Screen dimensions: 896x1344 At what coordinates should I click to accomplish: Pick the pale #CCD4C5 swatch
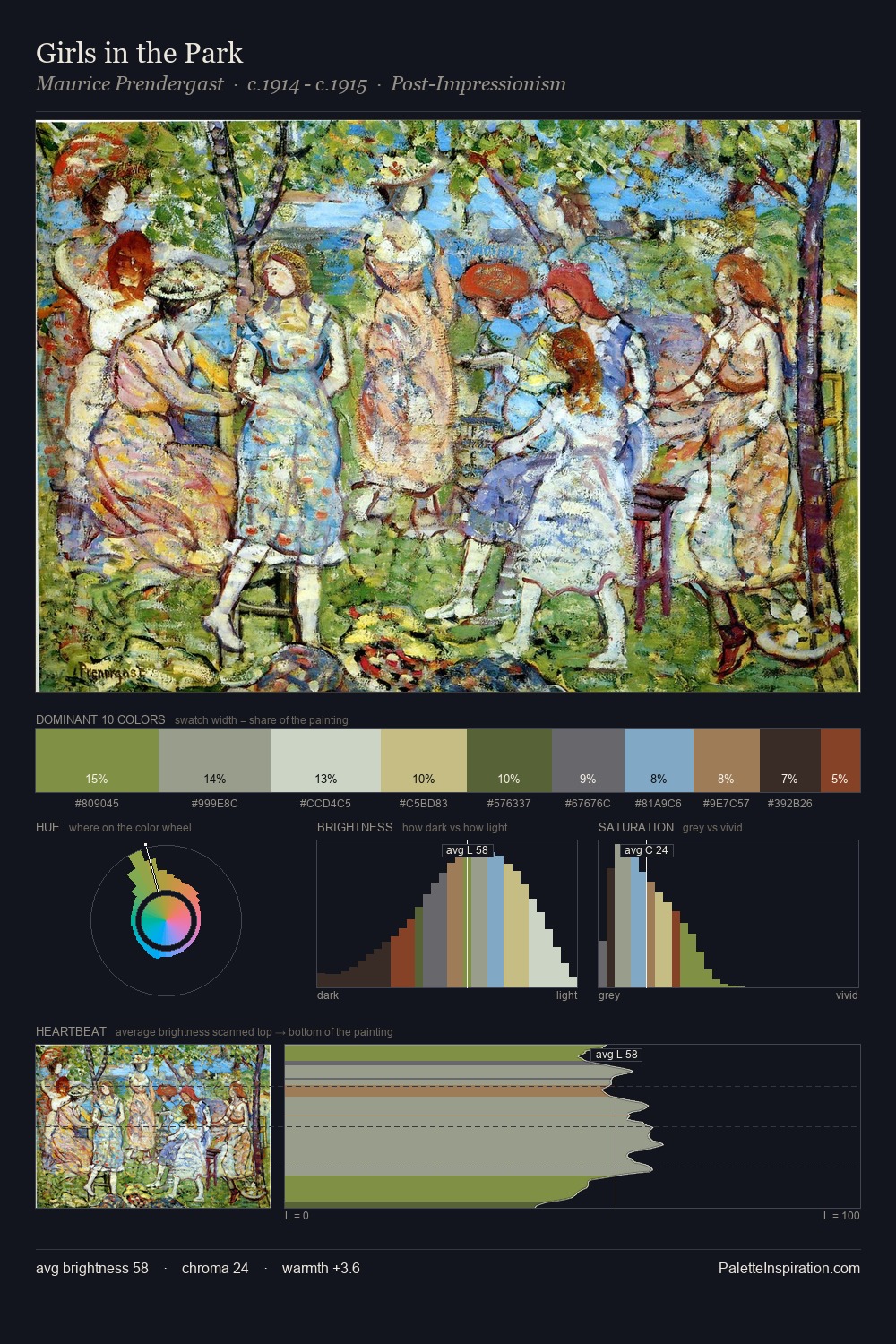[326, 761]
